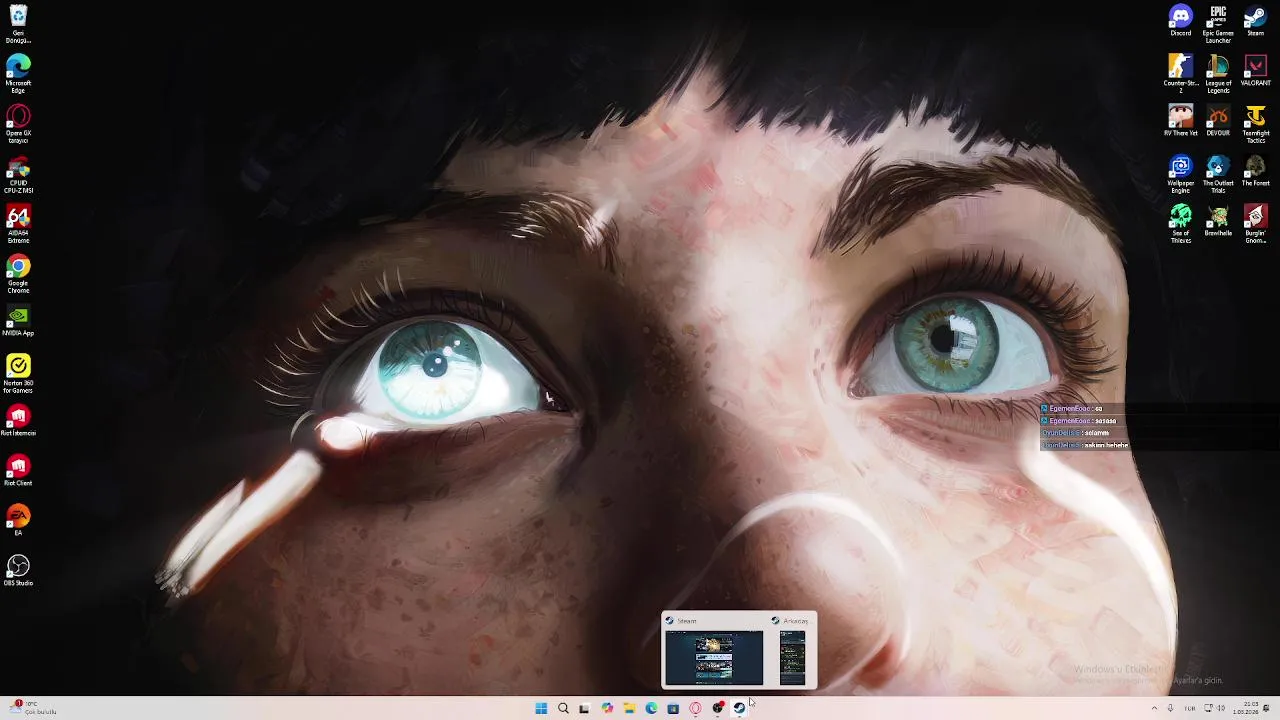Open taskbar Search
The width and height of the screenshot is (1280, 720).
[x=563, y=708]
